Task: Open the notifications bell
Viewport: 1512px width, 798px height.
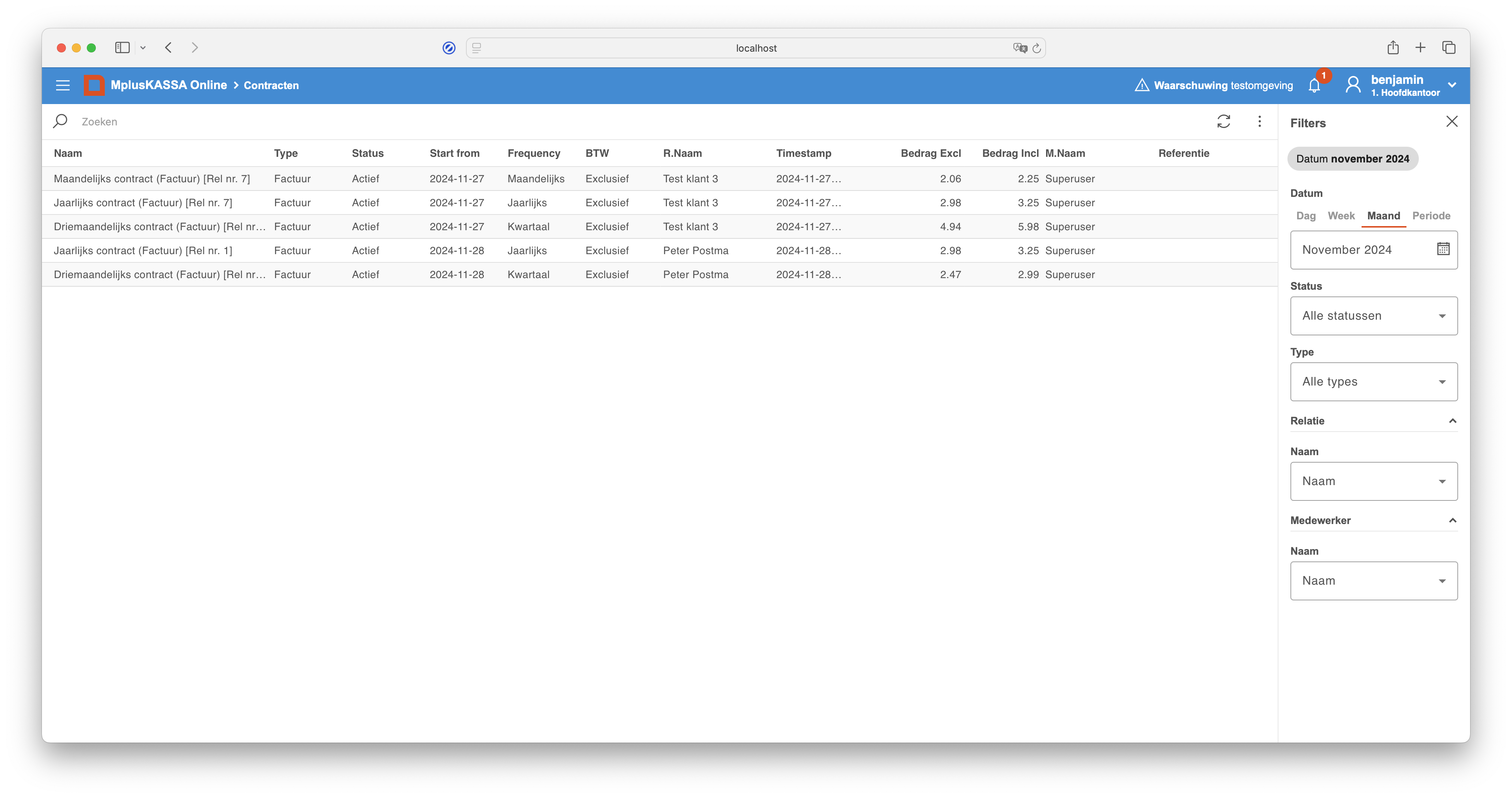Action: pyautogui.click(x=1314, y=86)
